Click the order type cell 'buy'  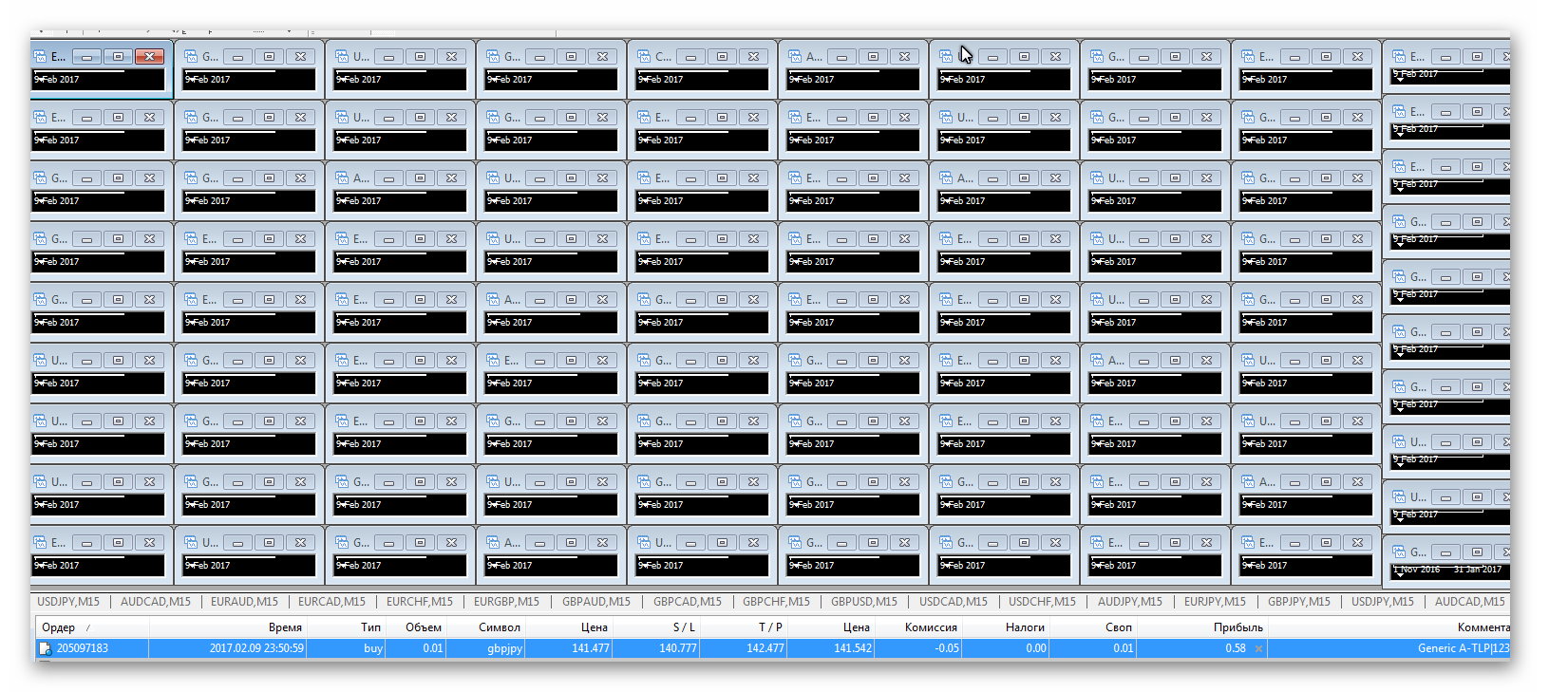coord(373,648)
